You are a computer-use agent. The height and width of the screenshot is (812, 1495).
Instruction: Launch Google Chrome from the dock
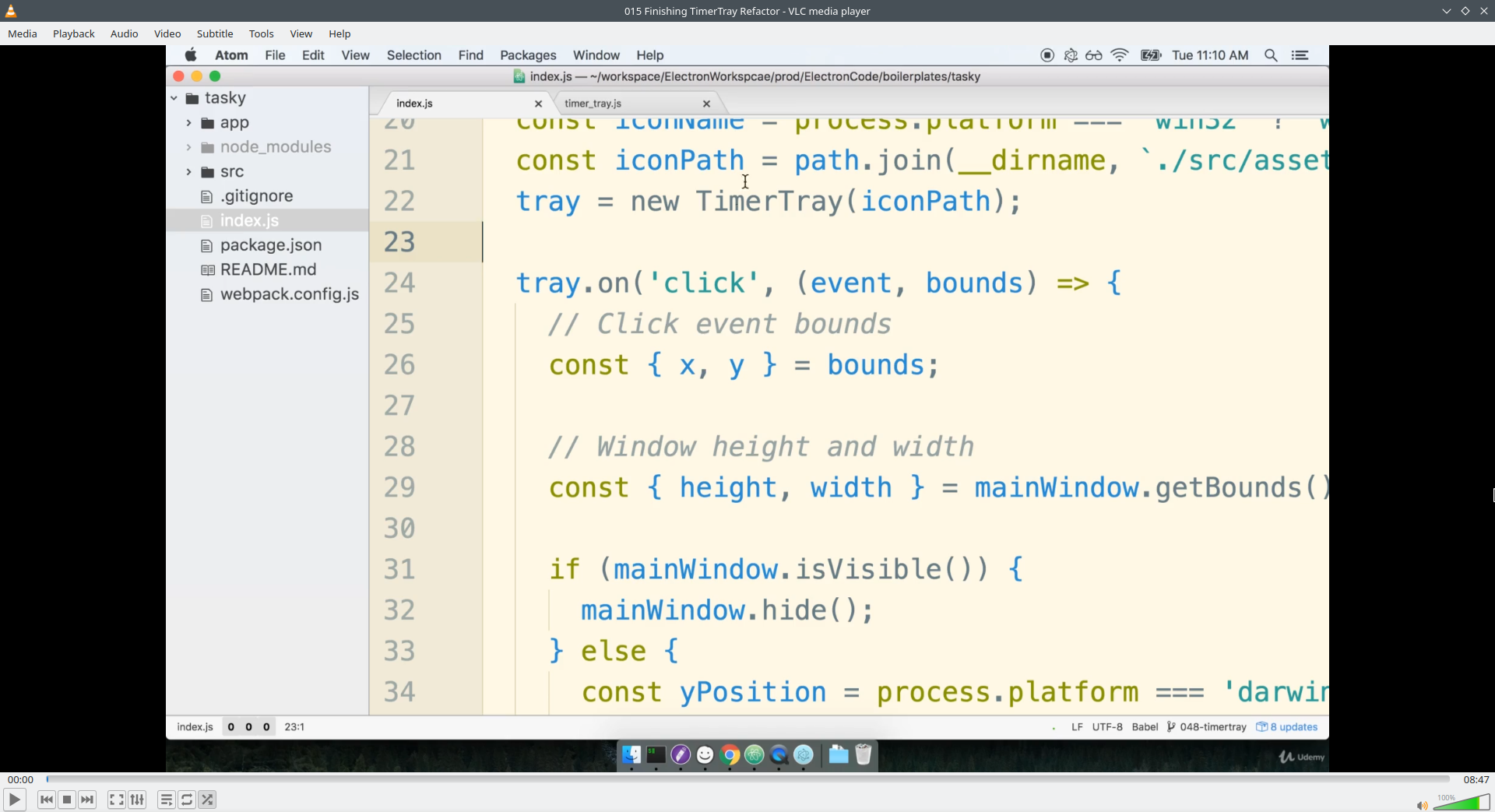click(x=730, y=754)
